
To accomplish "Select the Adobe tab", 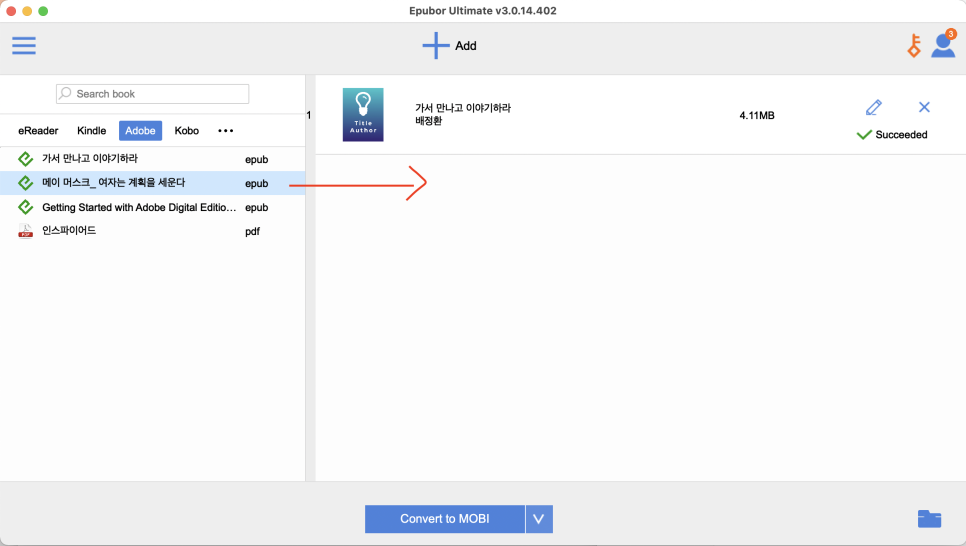I will 140,131.
